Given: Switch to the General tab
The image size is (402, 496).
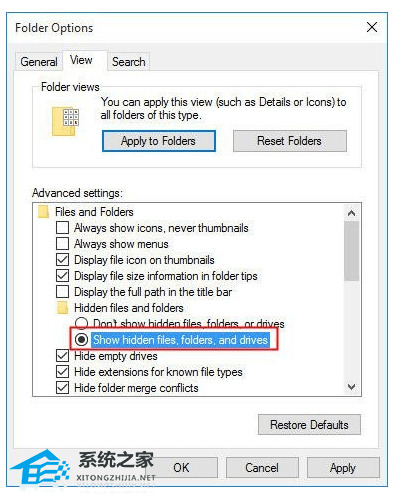Looking at the screenshot, I should click(x=39, y=62).
